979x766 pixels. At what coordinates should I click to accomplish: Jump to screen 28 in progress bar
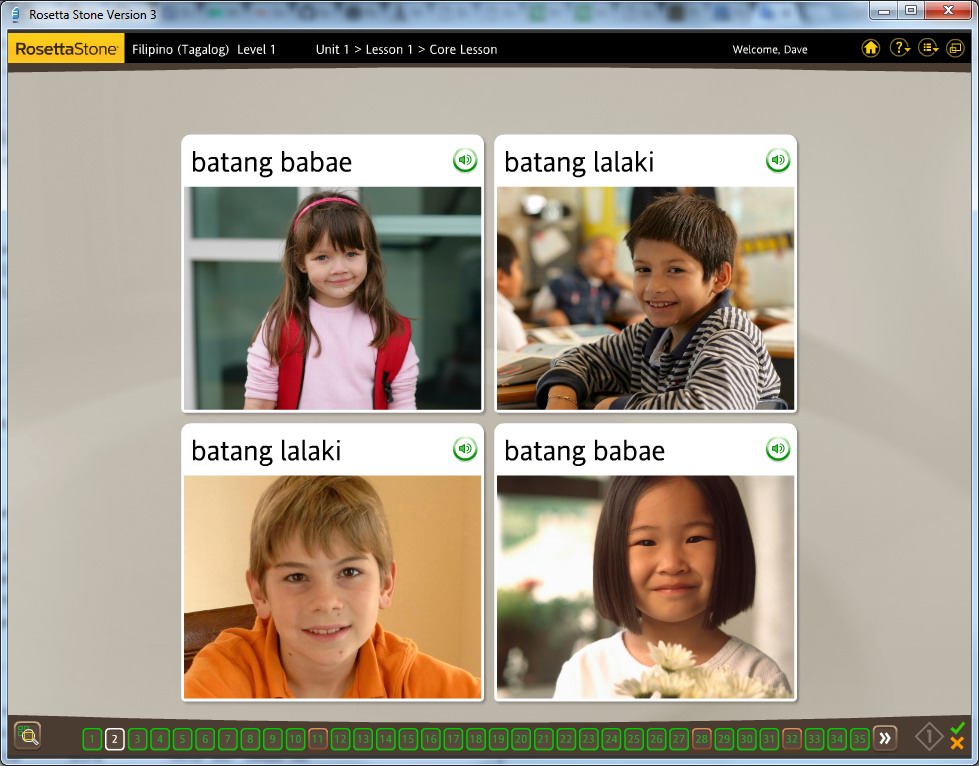pyautogui.click(x=702, y=739)
